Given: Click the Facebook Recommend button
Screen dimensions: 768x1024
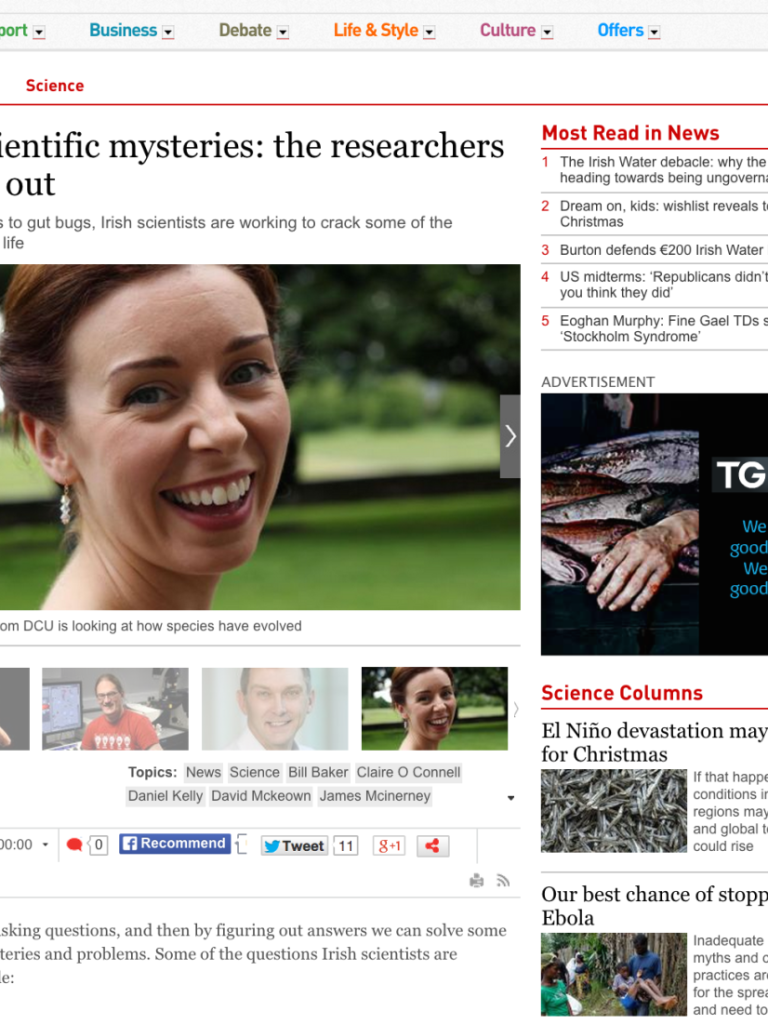Looking at the screenshot, I should pyautogui.click(x=175, y=844).
